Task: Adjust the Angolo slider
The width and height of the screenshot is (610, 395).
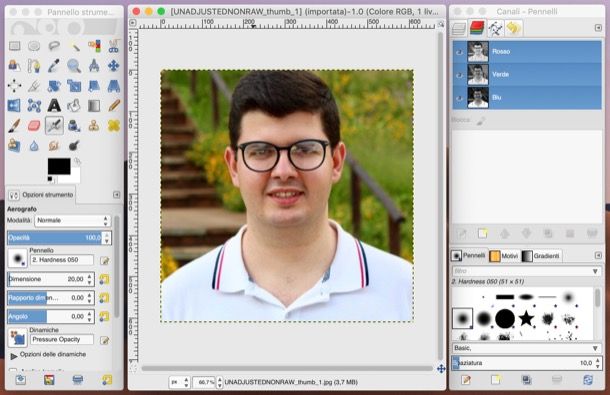Action: [x=46, y=316]
